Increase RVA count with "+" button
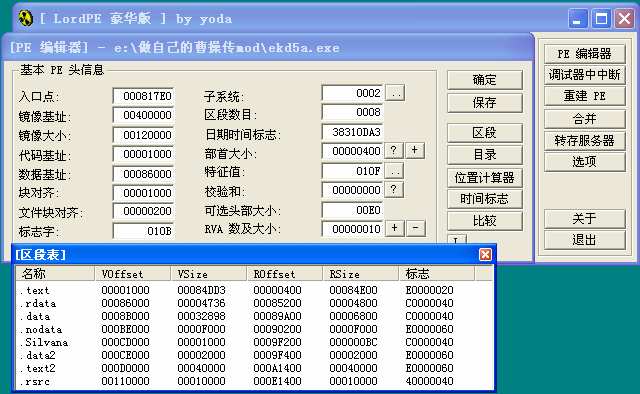This screenshot has height=394, width=640. click(x=395, y=228)
